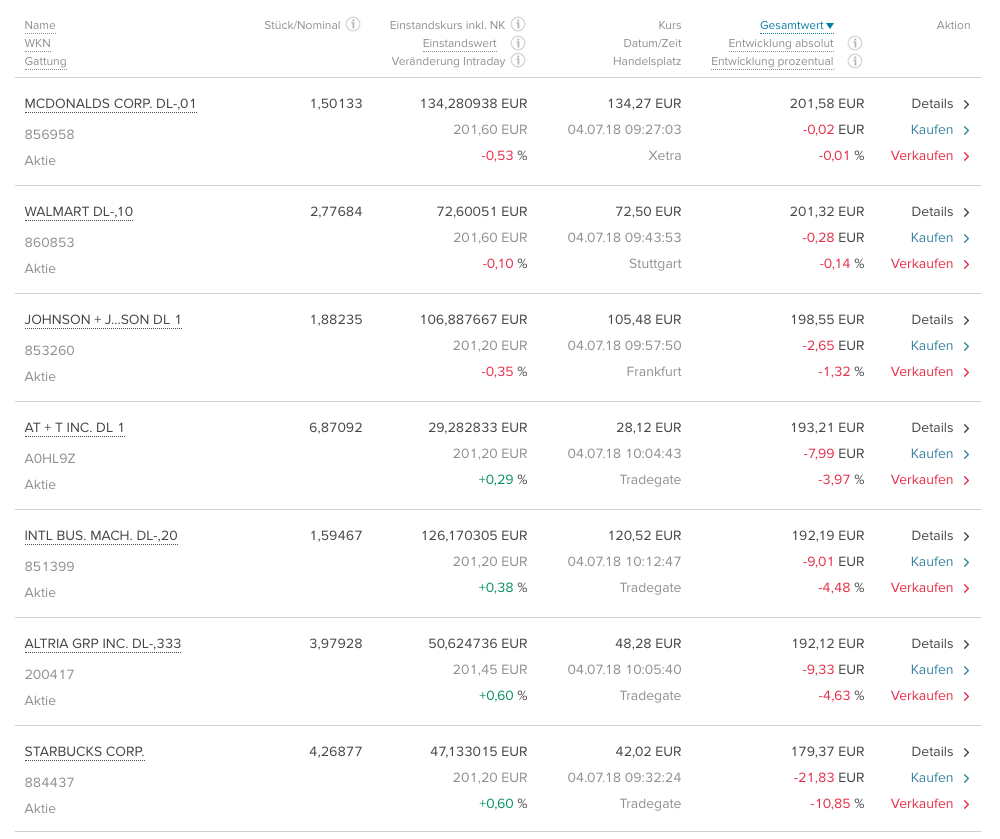Viewport: 1000px width, 839px height.
Task: Open info icon next to Stück/Nominal
Action: tap(353, 25)
